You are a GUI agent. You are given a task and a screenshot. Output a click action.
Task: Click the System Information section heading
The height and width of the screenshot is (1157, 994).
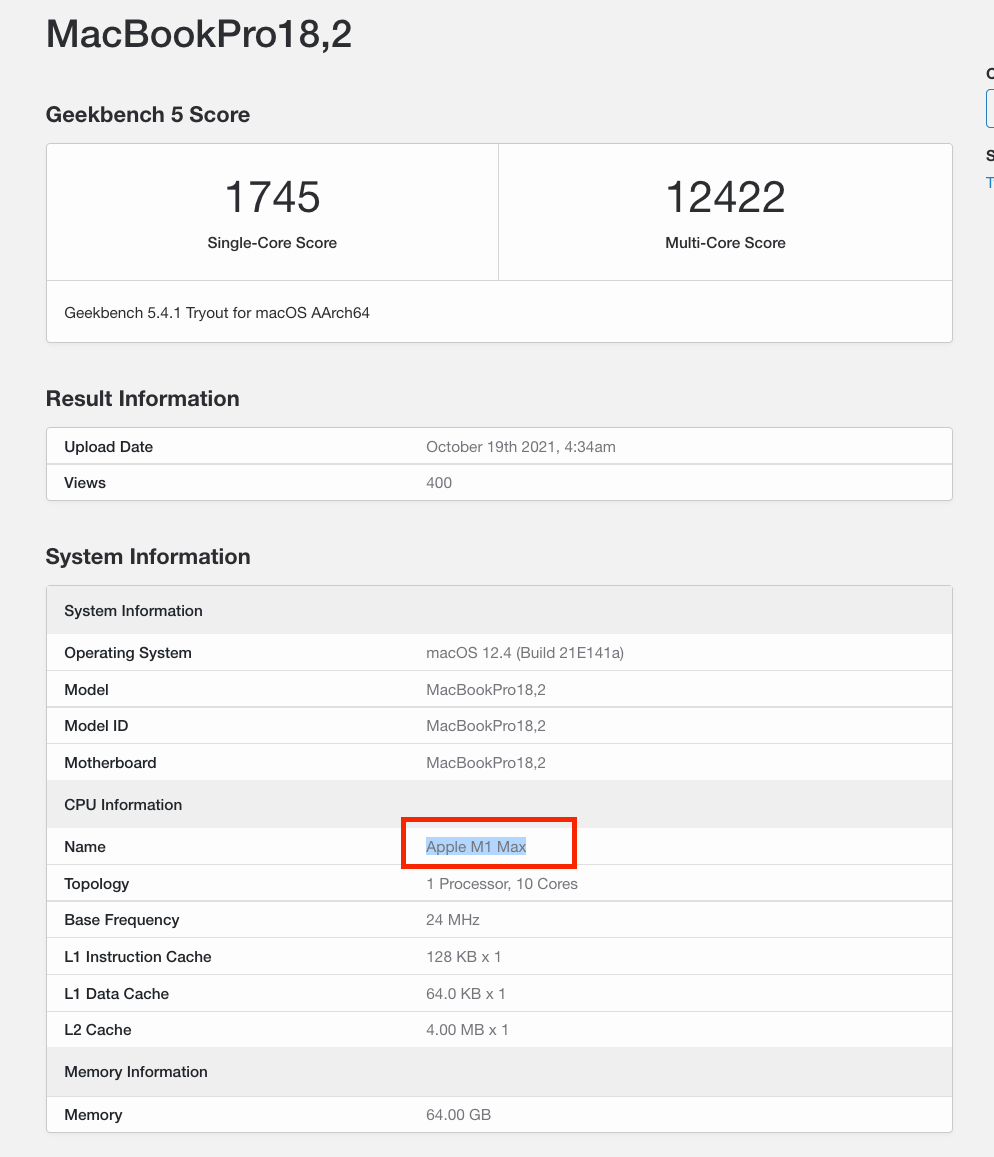pos(148,556)
